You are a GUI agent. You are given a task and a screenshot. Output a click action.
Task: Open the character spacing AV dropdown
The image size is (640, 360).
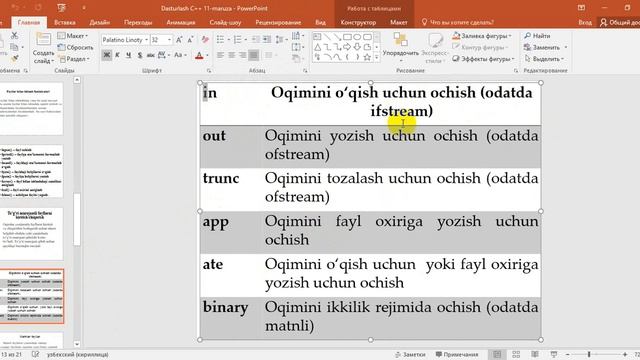(164, 55)
